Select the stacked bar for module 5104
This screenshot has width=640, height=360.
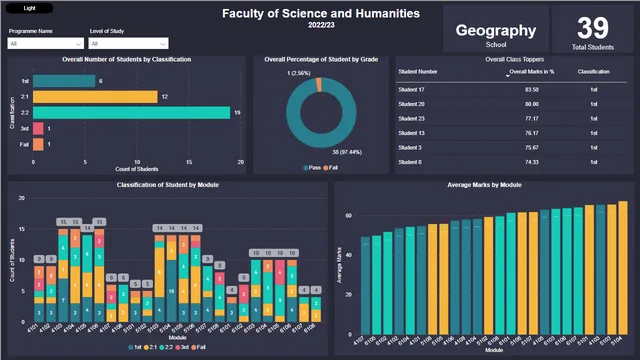(x=171, y=279)
